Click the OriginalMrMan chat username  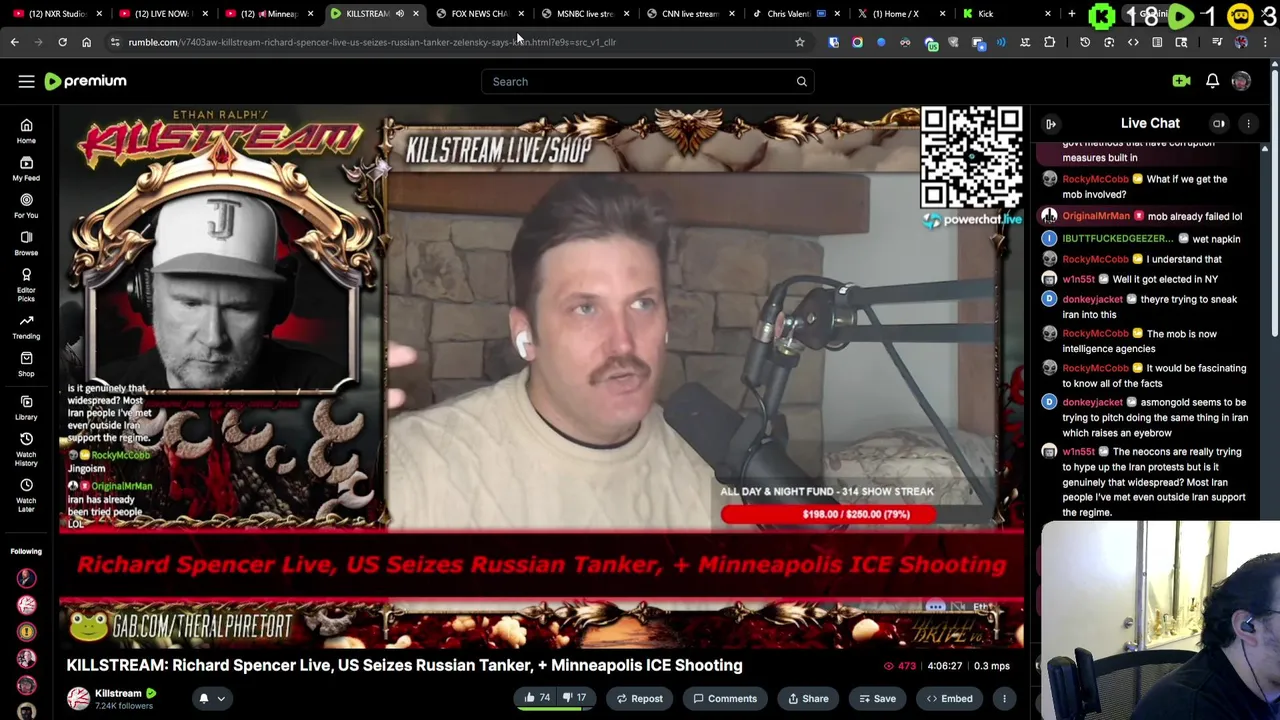1096,216
